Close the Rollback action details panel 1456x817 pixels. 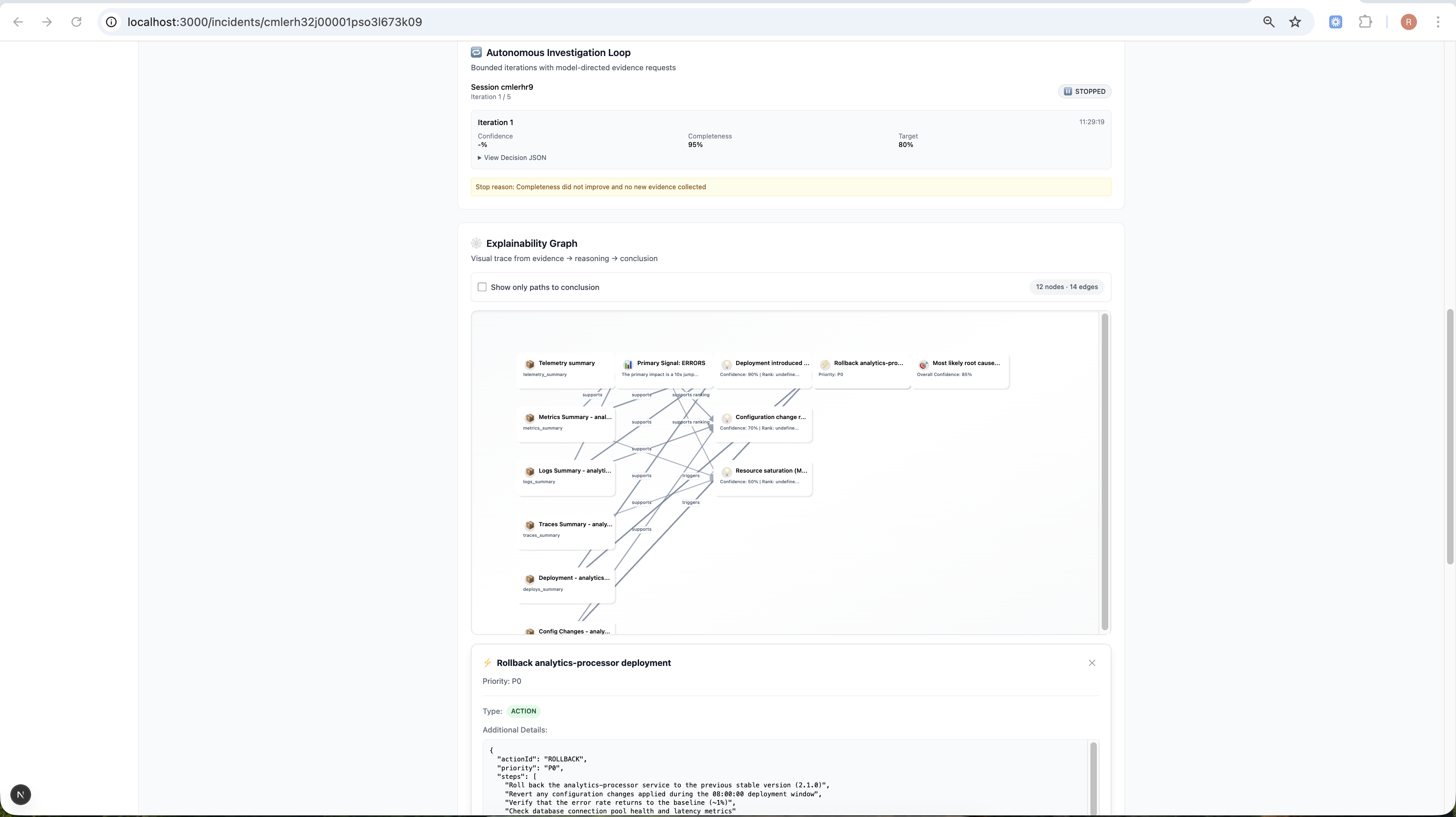pyautogui.click(x=1092, y=663)
